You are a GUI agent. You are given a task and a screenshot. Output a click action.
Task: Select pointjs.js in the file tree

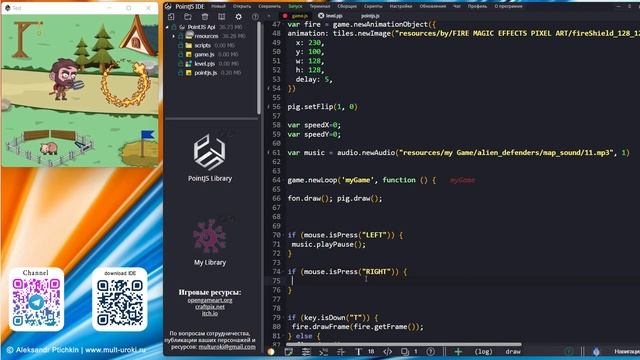206,73
